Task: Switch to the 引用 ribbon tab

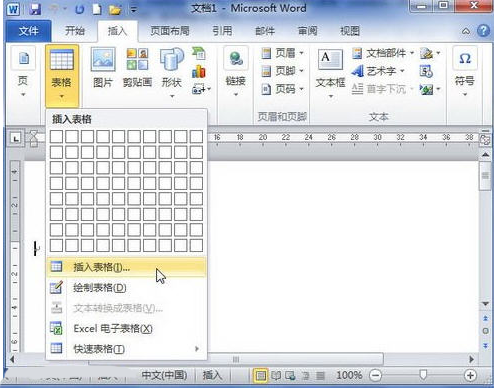Action: (x=222, y=31)
